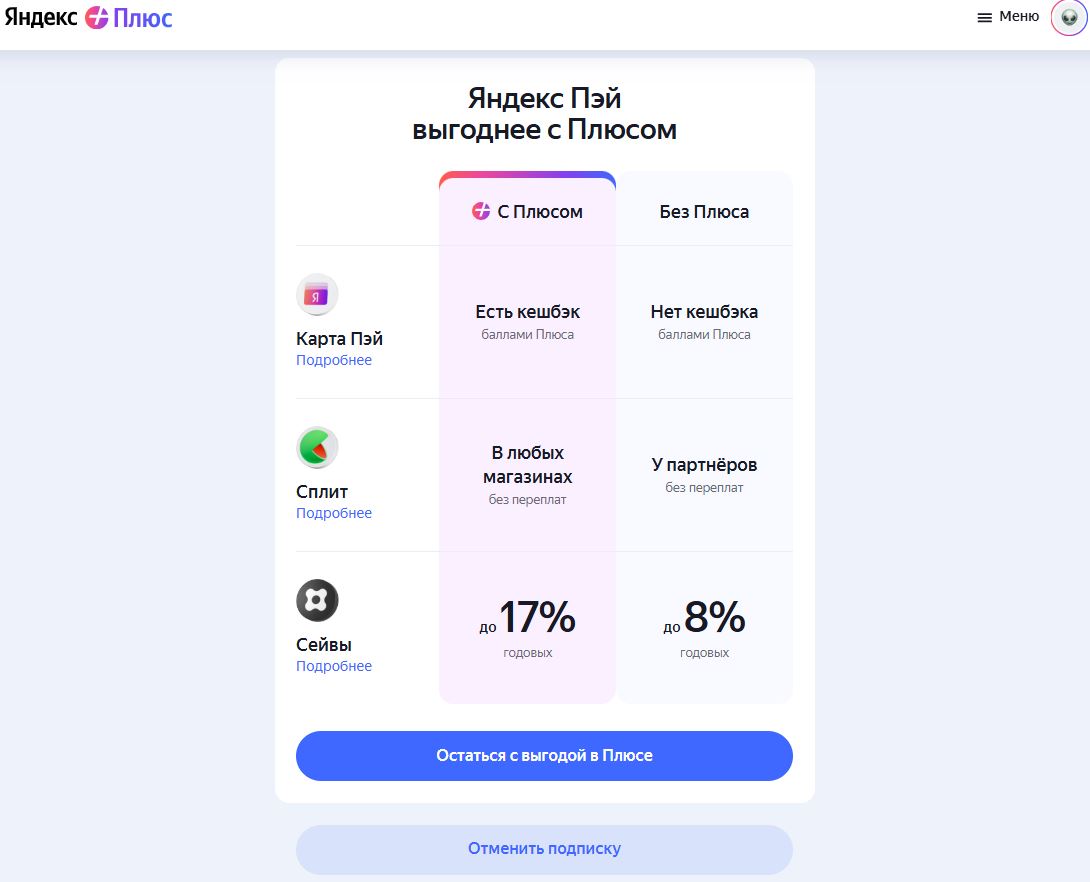
Task: Click the Яндекс wordmark in header
Action: coord(41,17)
